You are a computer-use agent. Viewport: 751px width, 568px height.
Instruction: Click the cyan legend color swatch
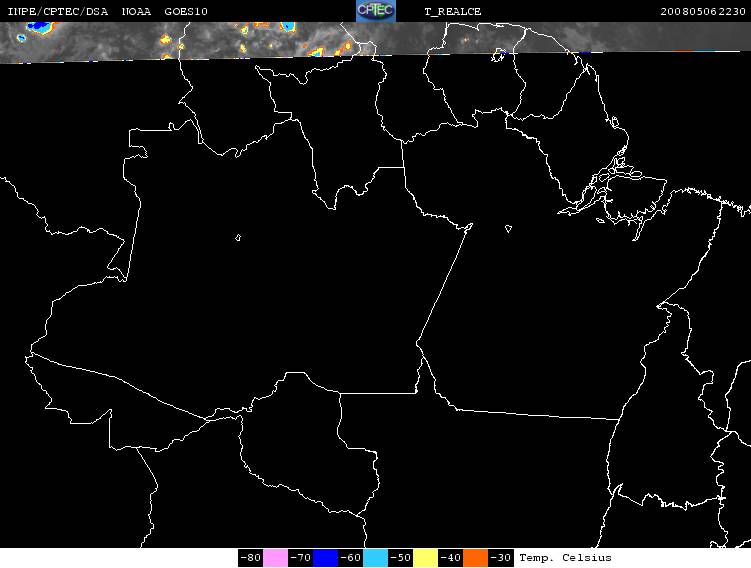point(375,558)
